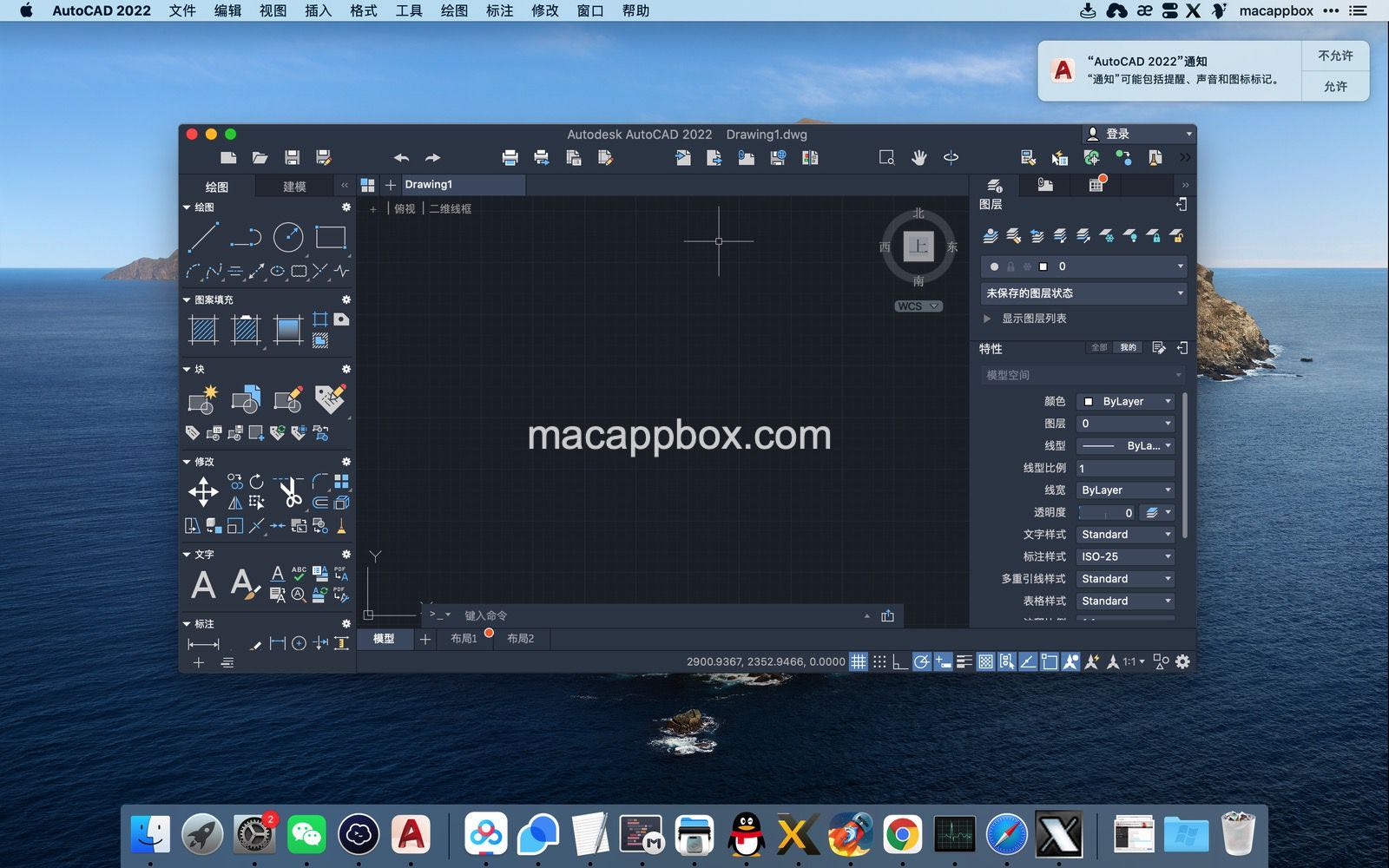Image resolution: width=1389 pixels, height=868 pixels.
Task: Open the 1:1 annotation scale dropdown
Action: coord(1134,661)
